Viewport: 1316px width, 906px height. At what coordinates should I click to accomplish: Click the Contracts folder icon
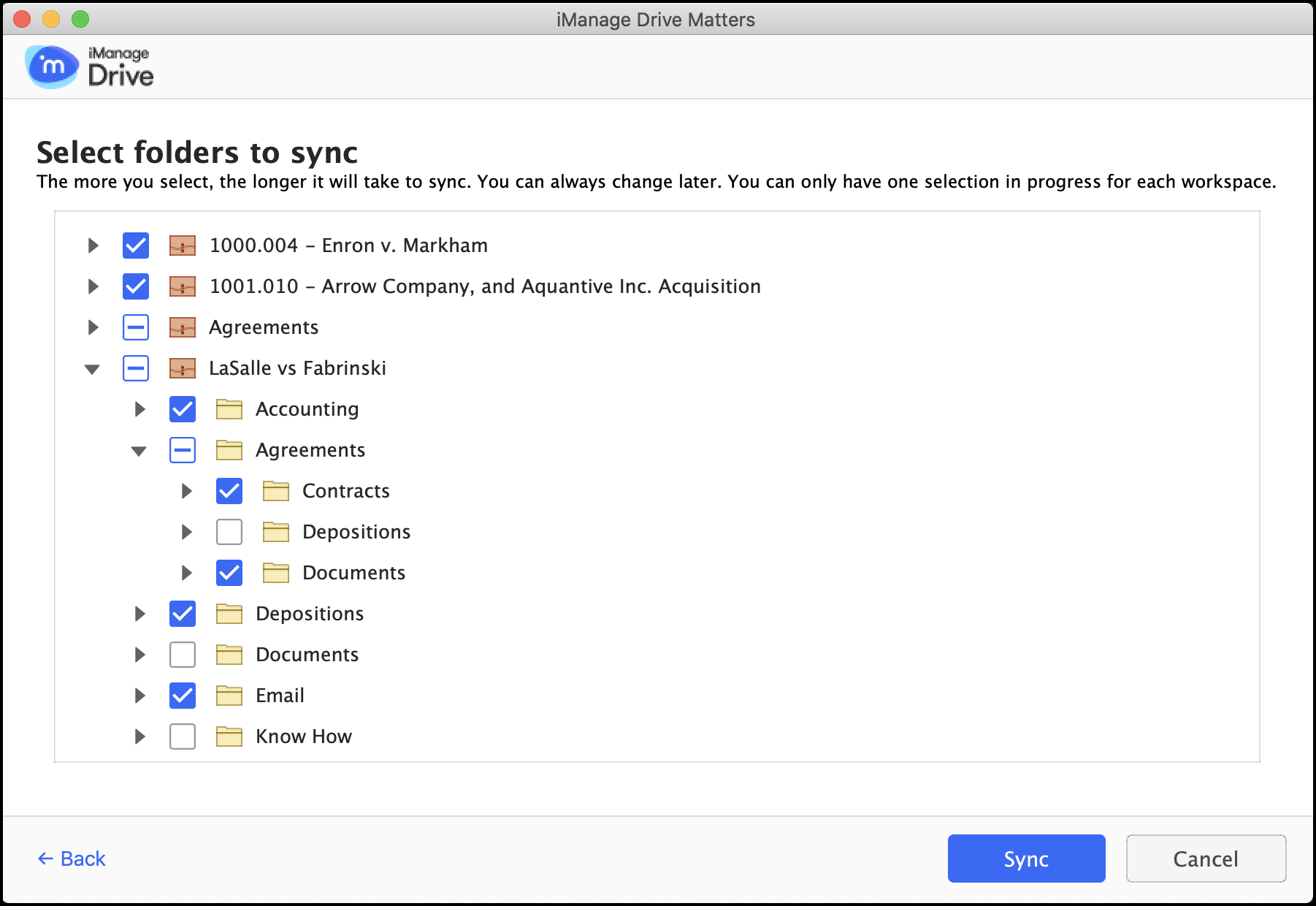click(275, 491)
